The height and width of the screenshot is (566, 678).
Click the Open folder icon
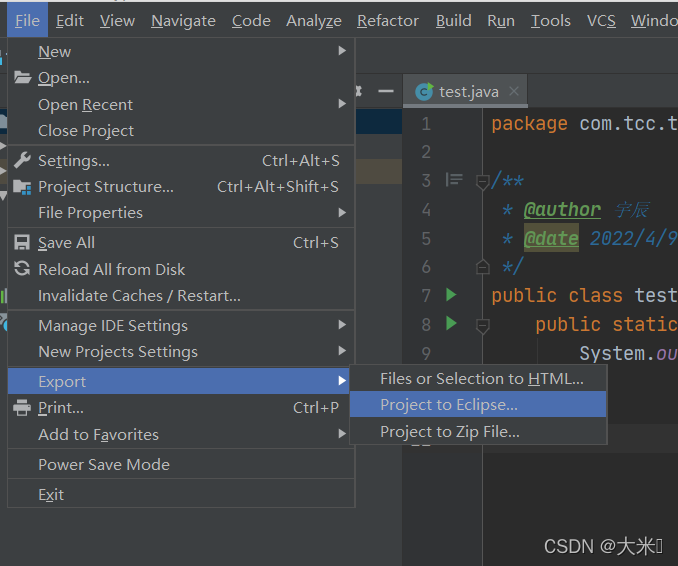click(22, 78)
